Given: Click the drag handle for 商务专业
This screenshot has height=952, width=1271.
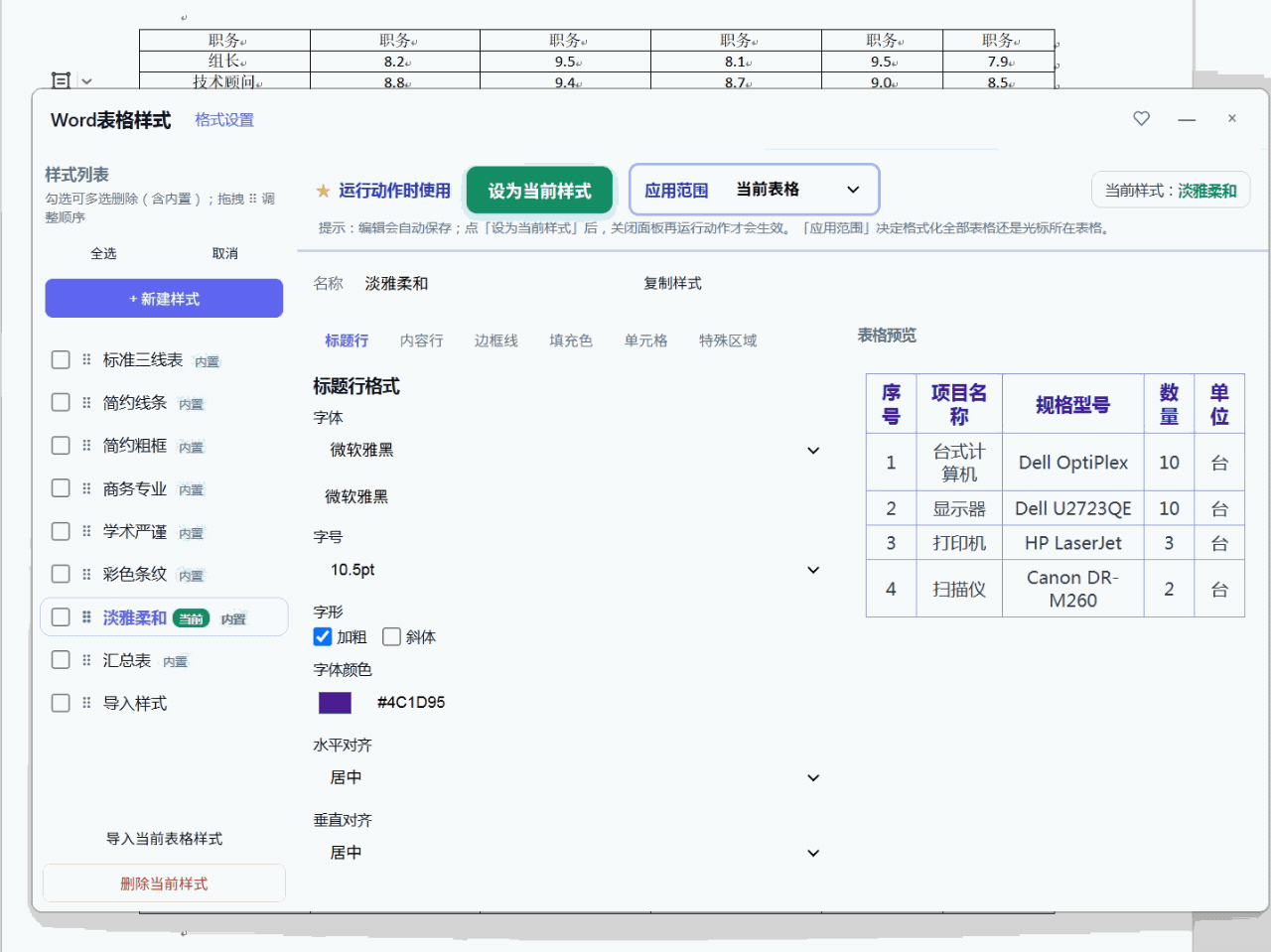Looking at the screenshot, I should (x=86, y=488).
